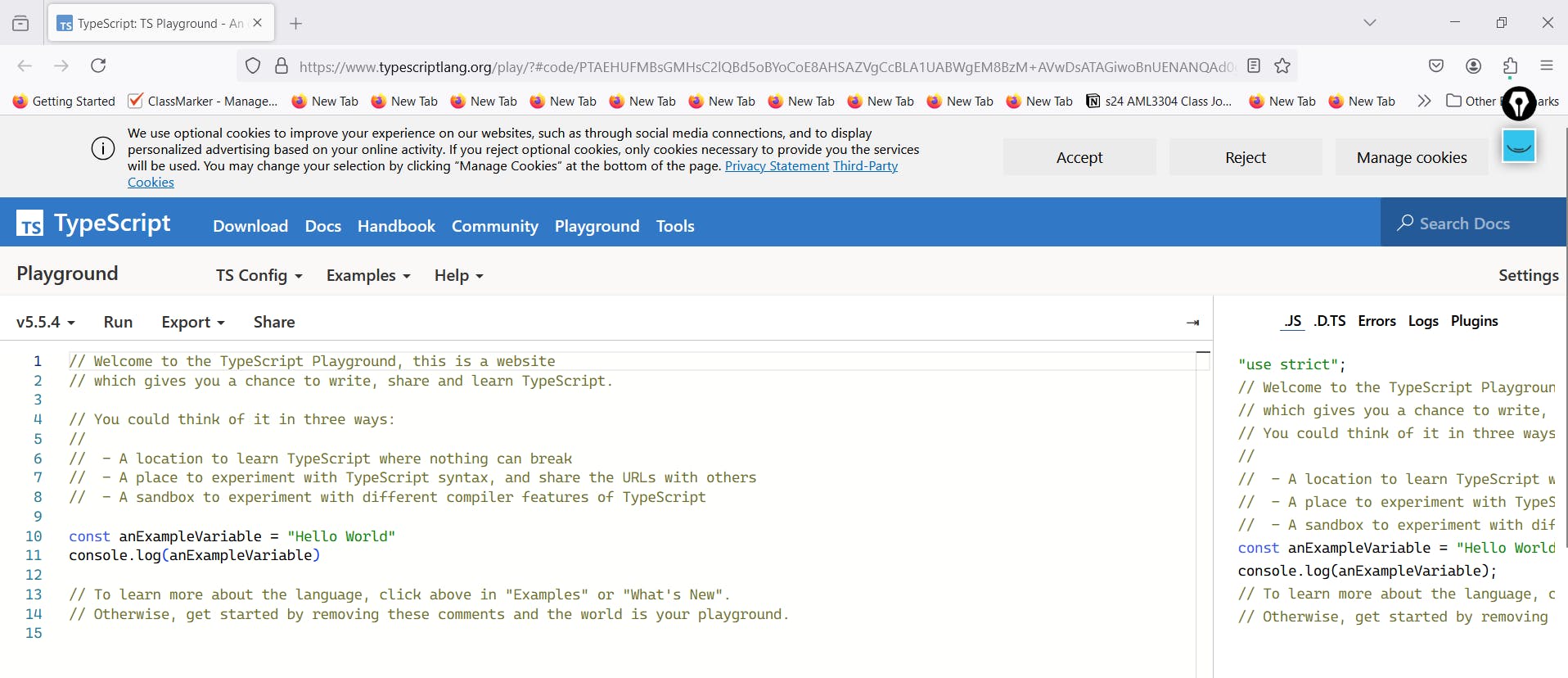1568x678 pixels.
Task: Open the Export dropdown
Action: tap(193, 322)
